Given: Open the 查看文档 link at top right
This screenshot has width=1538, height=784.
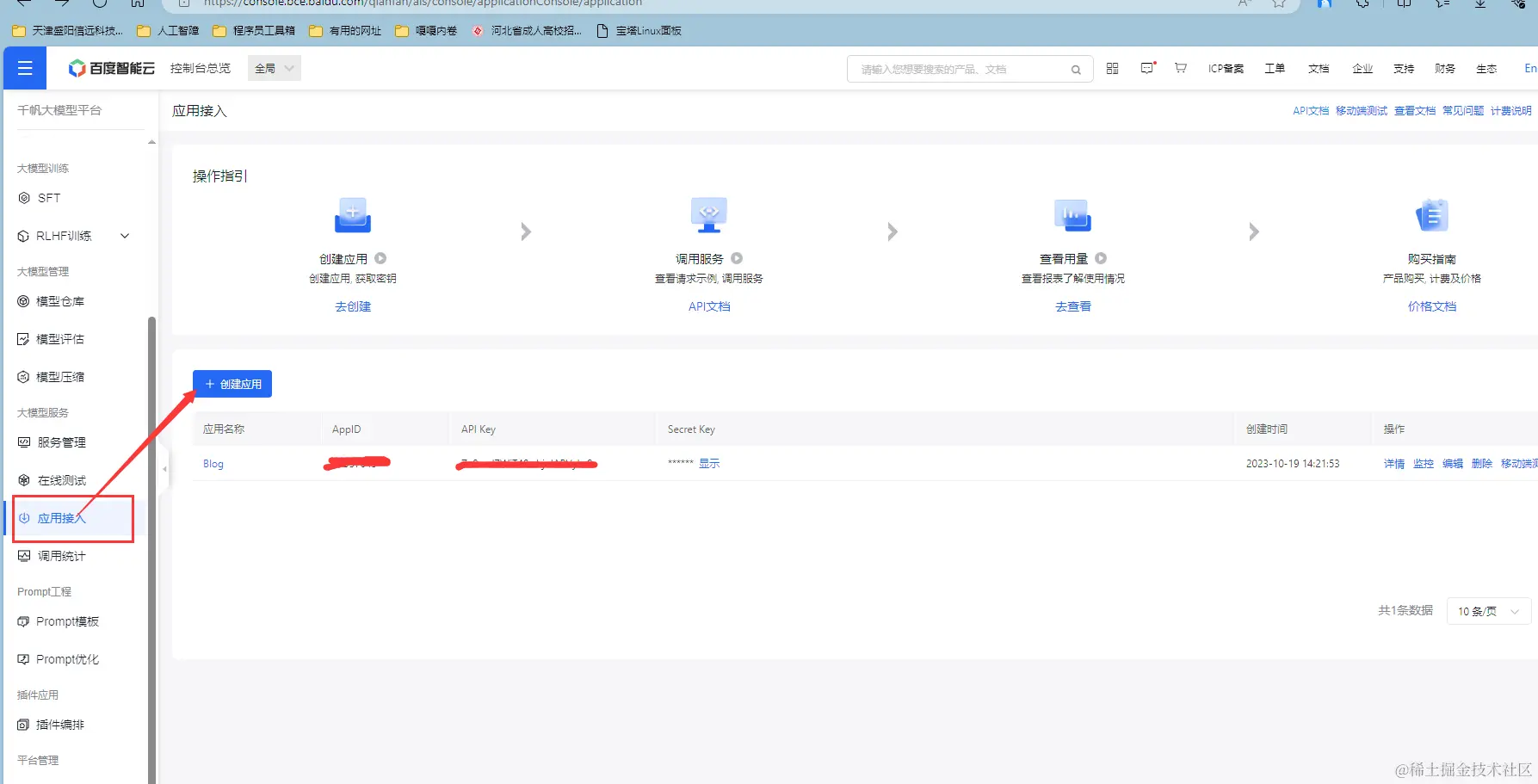Looking at the screenshot, I should 1415,111.
